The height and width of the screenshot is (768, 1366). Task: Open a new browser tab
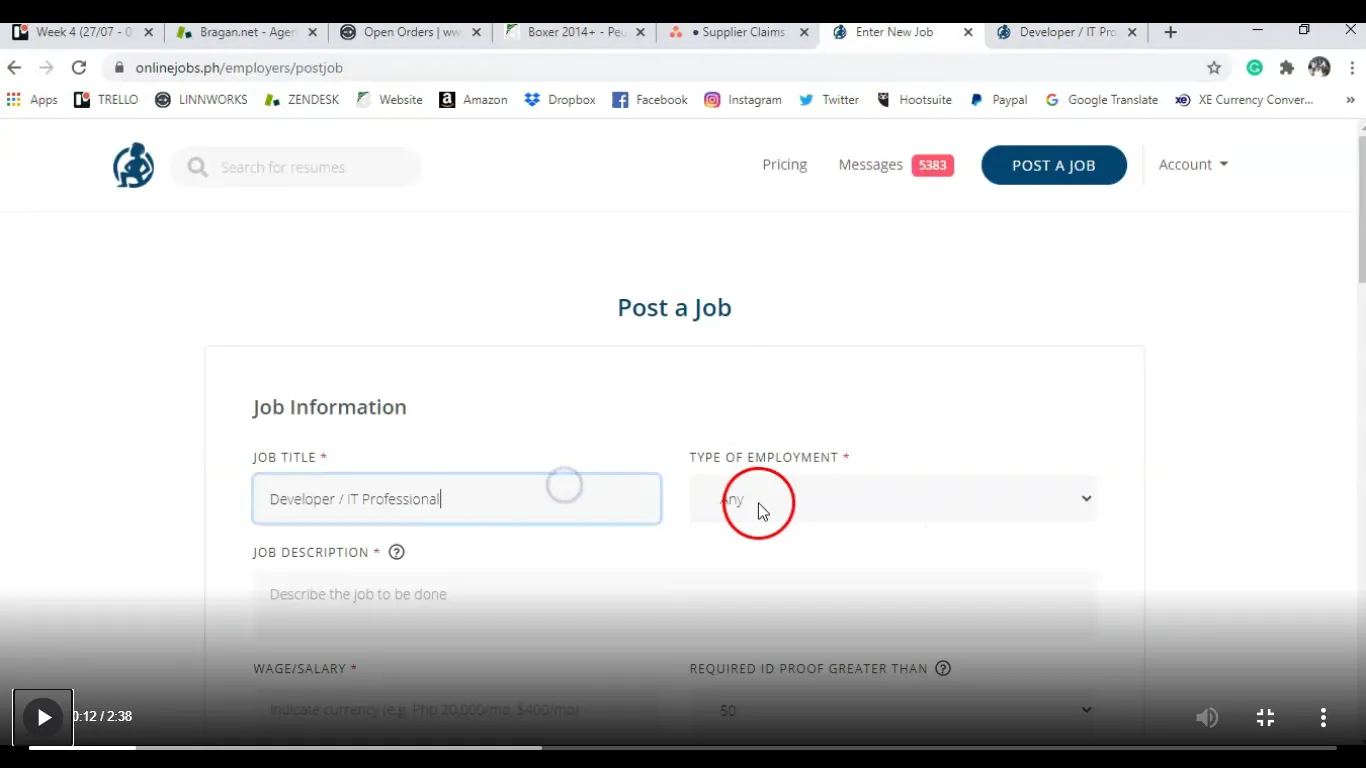[1170, 32]
